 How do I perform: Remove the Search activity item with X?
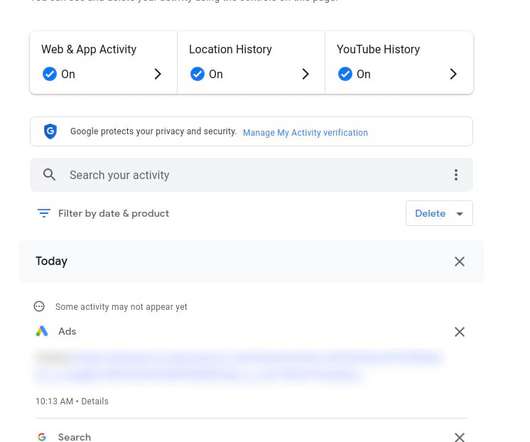point(459,437)
